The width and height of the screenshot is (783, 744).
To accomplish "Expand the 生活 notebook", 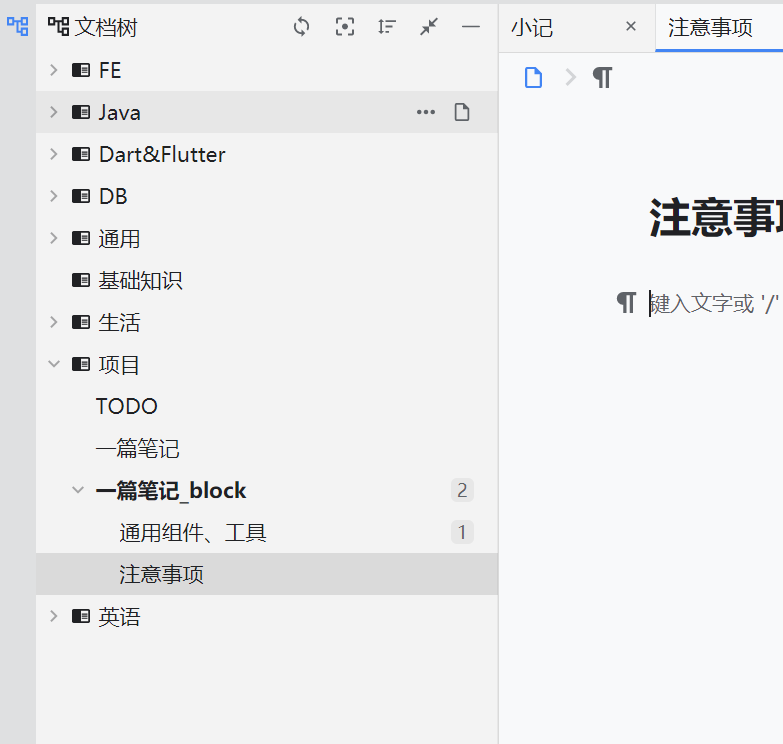I will pos(53,322).
